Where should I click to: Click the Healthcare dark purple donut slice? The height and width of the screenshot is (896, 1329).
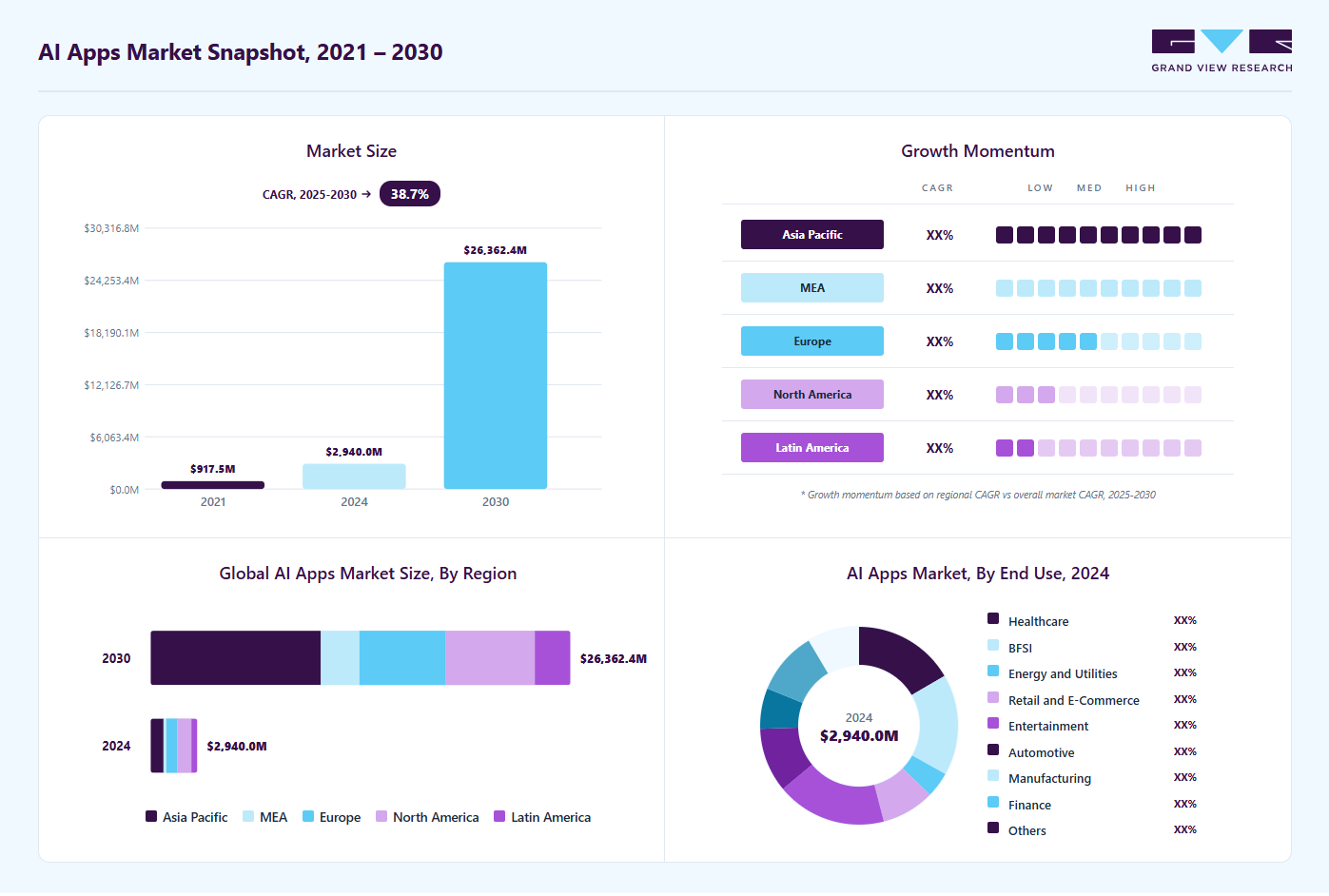900,654
